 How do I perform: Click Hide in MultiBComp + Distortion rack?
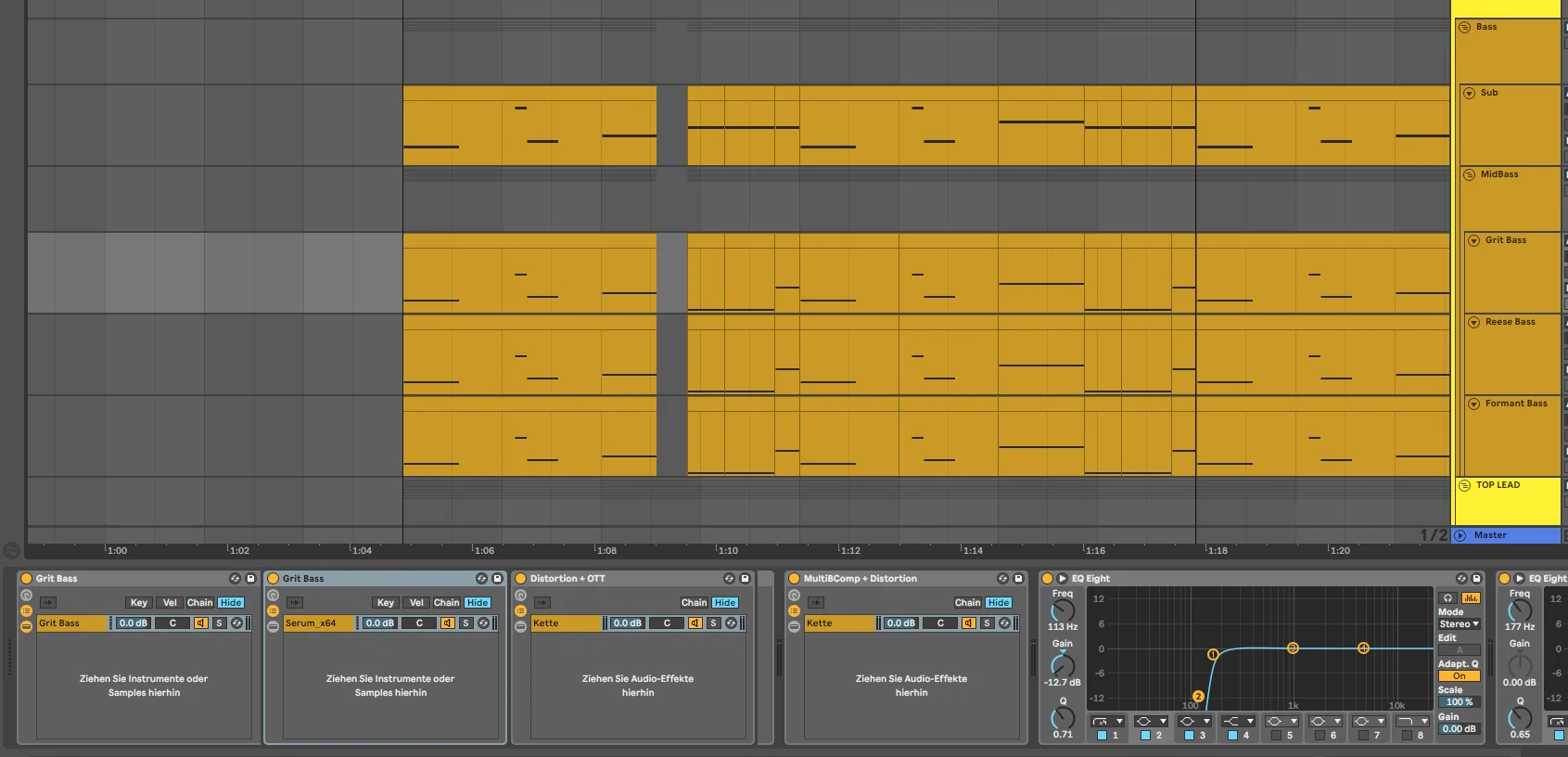coord(999,603)
